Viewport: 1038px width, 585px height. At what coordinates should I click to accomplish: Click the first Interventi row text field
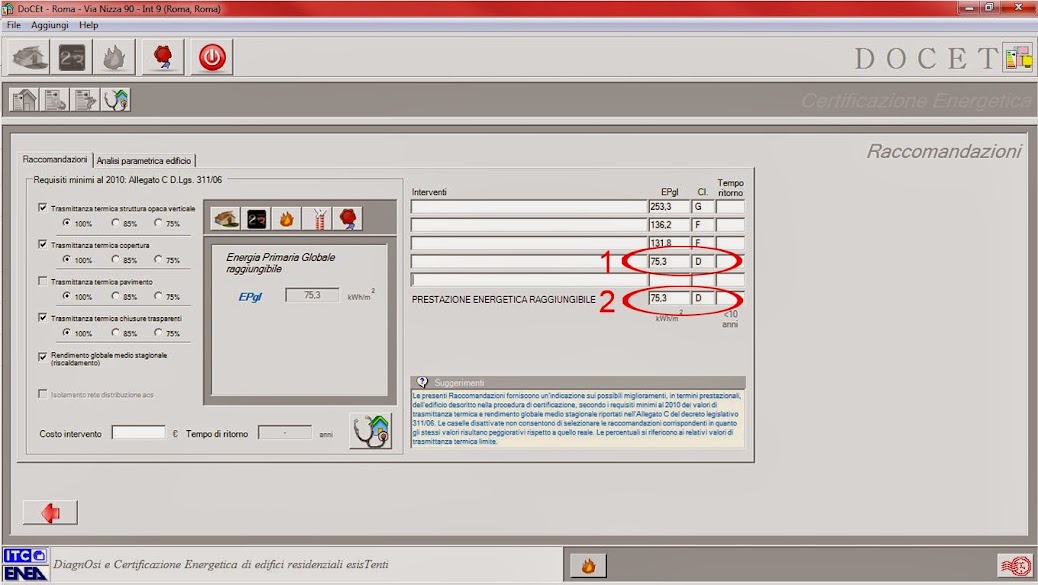(x=529, y=207)
